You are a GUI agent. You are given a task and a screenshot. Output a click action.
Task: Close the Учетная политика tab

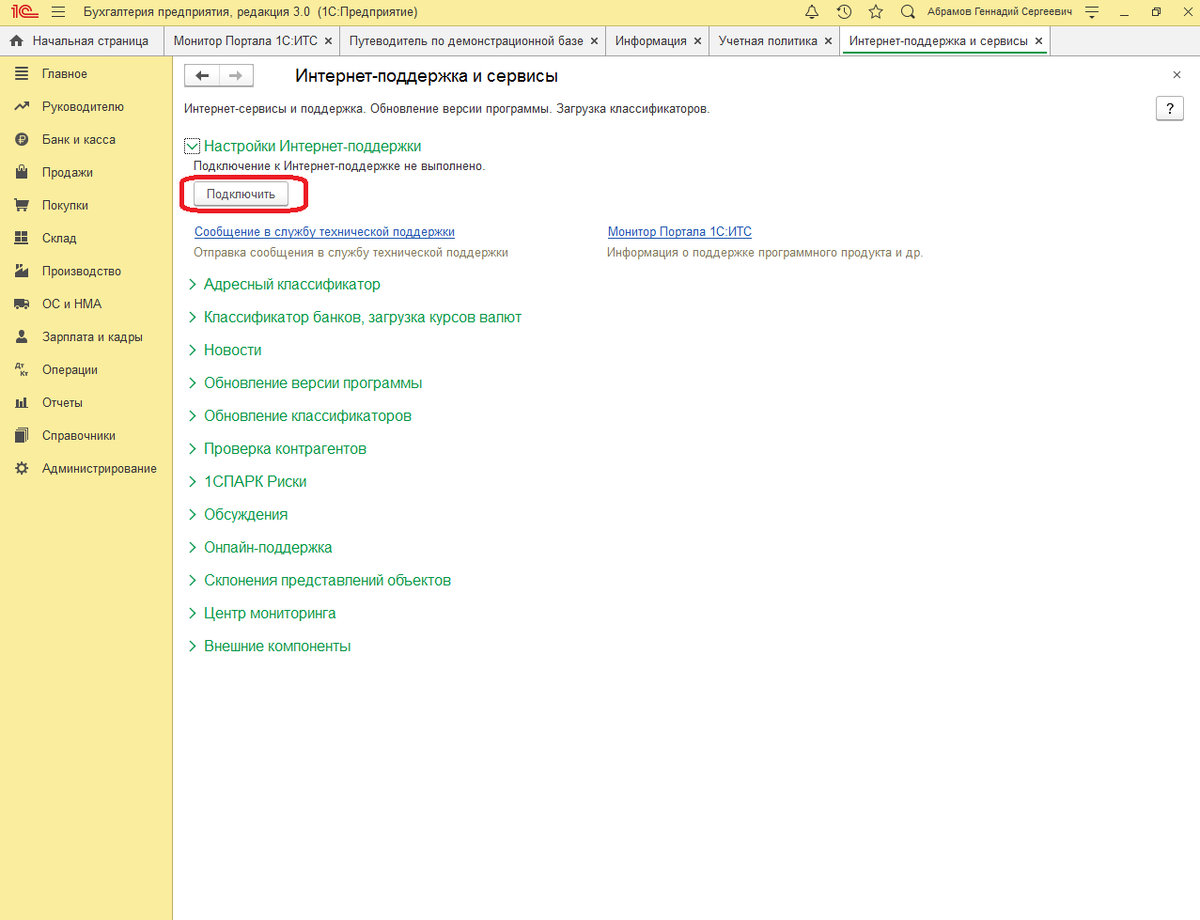[x=828, y=41]
